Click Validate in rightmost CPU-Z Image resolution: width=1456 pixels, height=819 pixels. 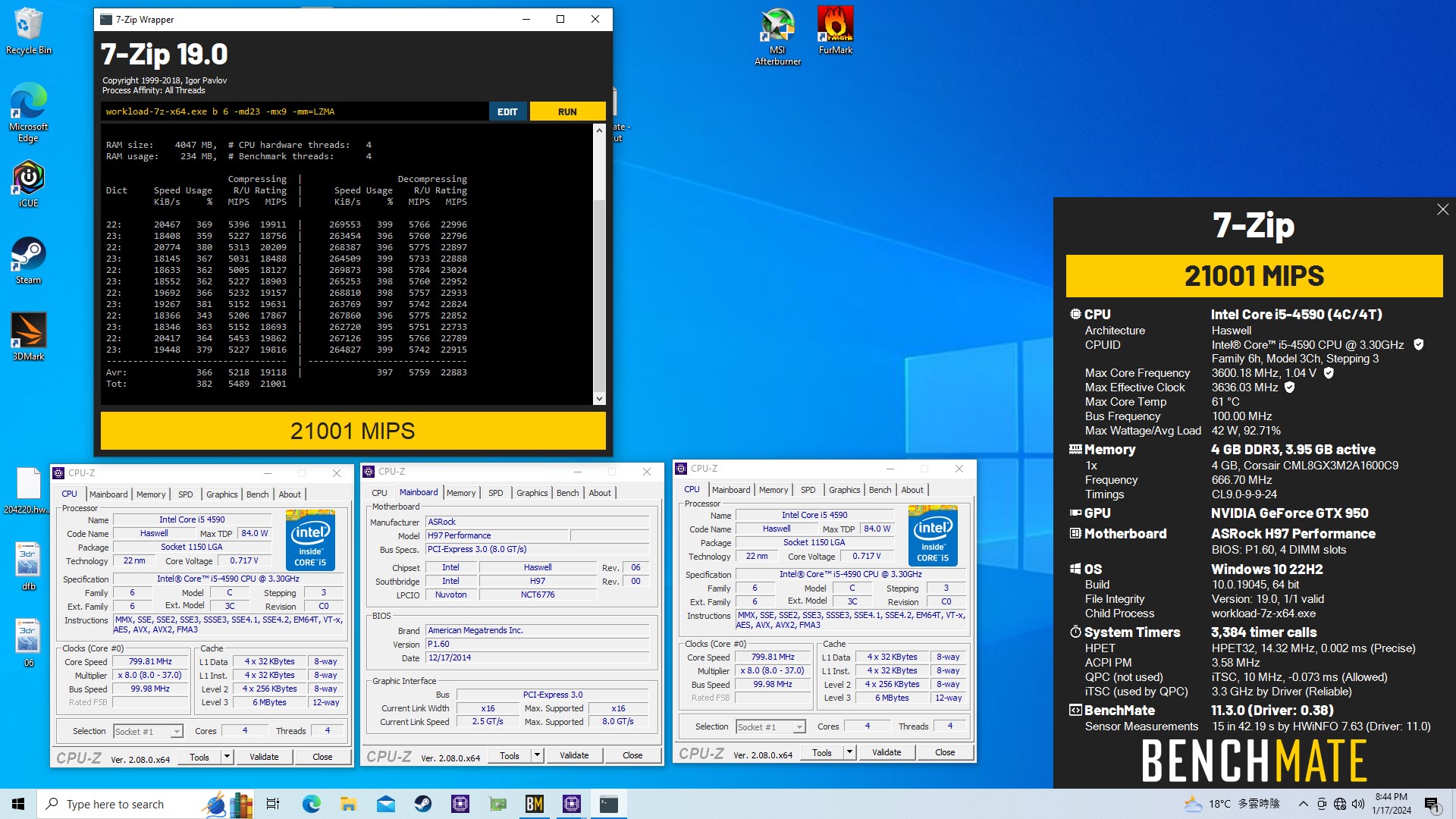pyautogui.click(x=886, y=752)
